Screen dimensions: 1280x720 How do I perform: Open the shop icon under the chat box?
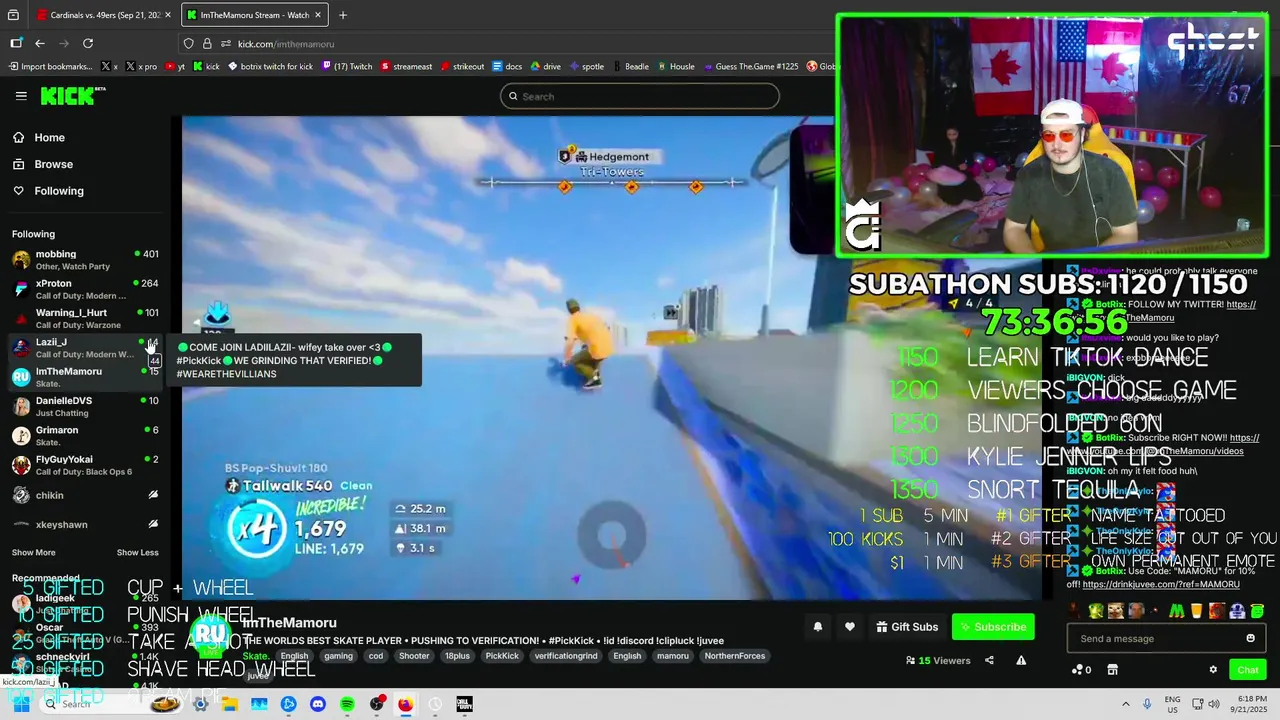pyautogui.click(x=1112, y=670)
